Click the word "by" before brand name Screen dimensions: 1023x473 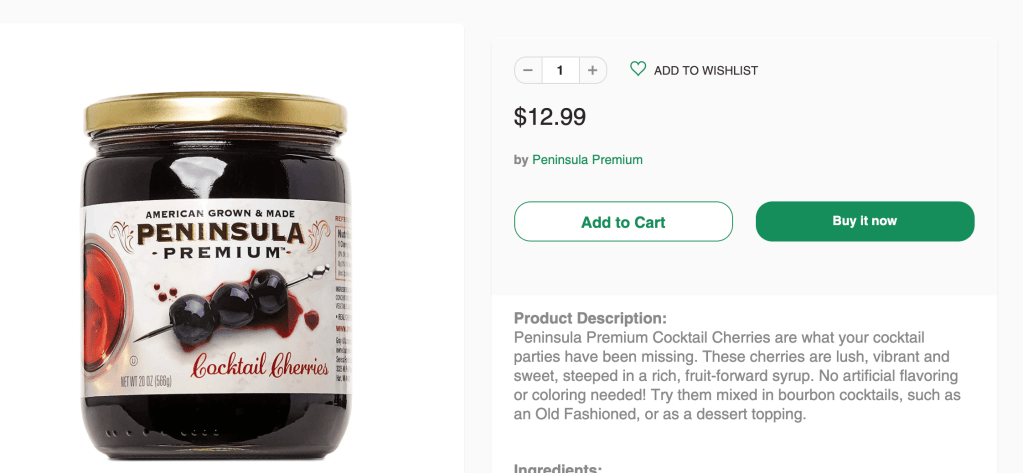tap(521, 160)
